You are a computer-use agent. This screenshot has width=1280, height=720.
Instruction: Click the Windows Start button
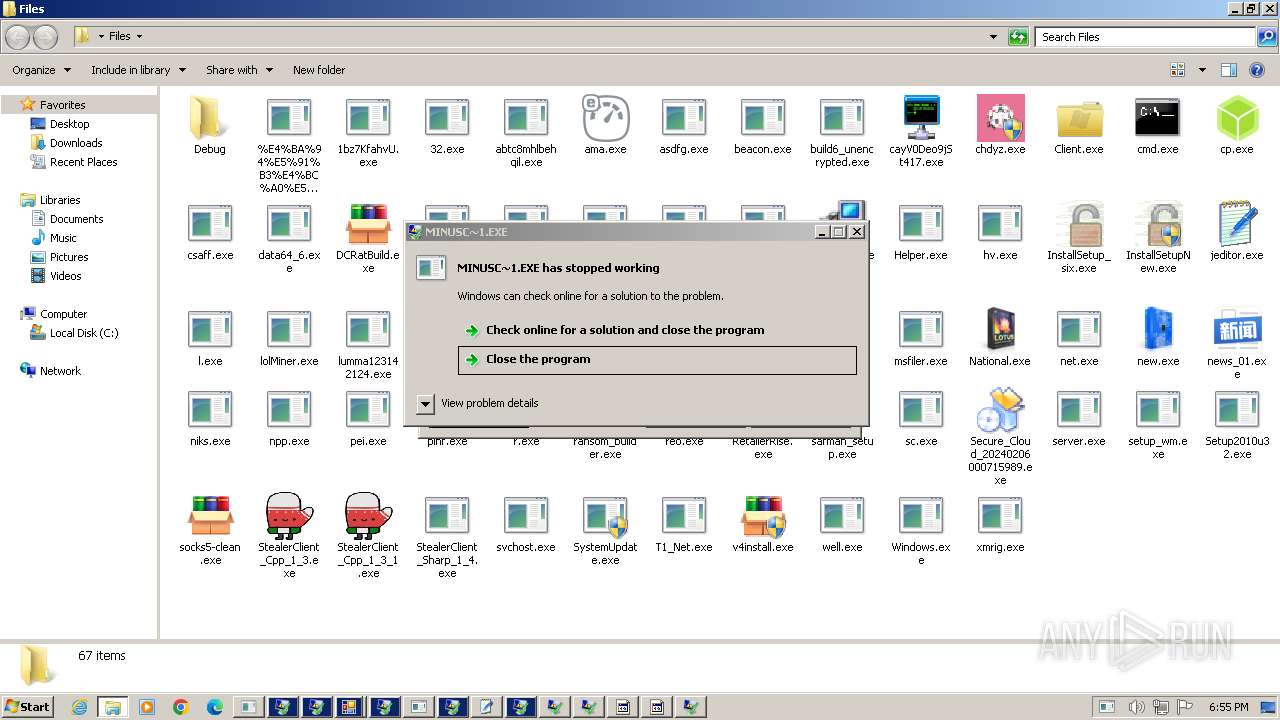click(x=27, y=706)
